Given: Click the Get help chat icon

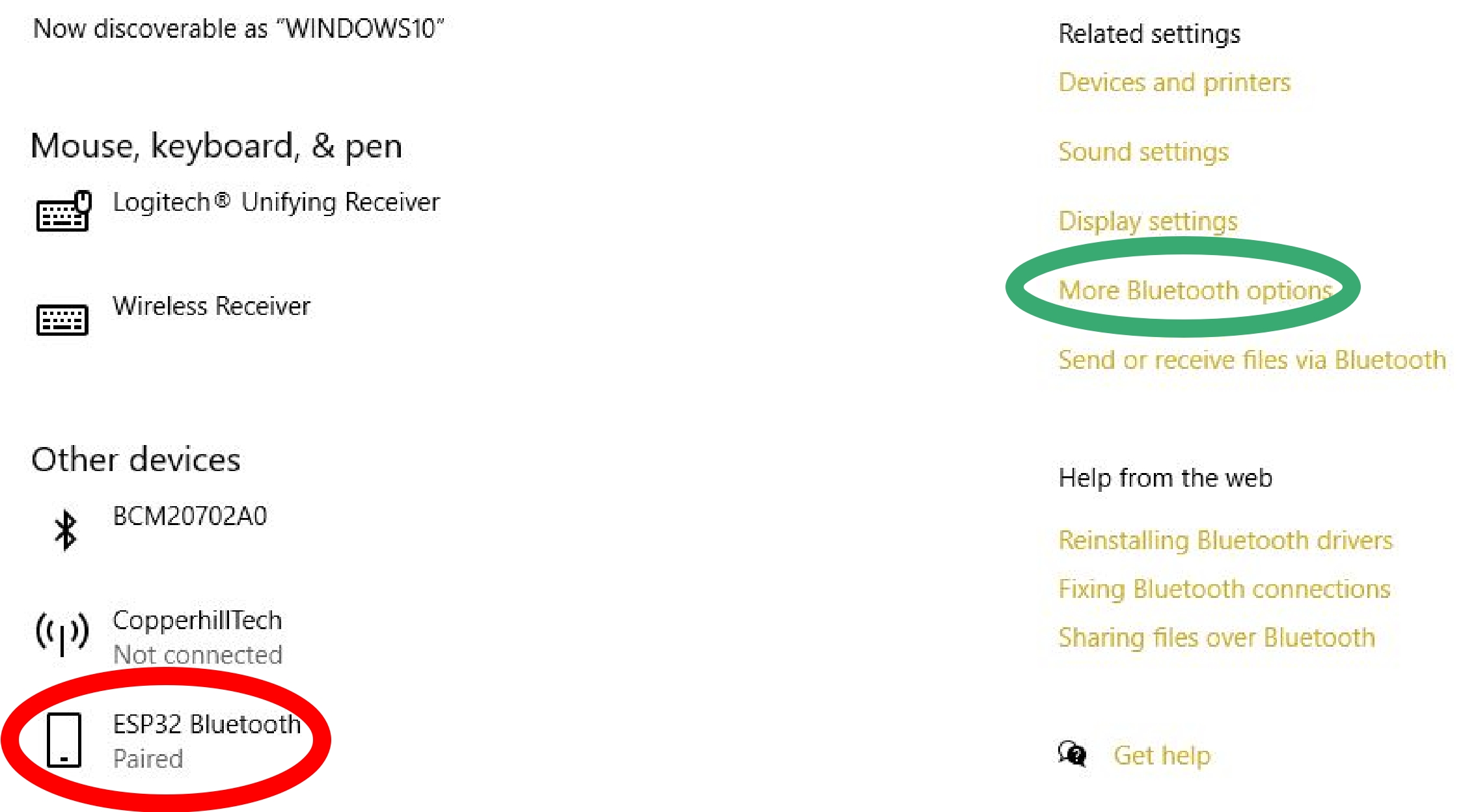Looking at the screenshot, I should (x=1072, y=754).
